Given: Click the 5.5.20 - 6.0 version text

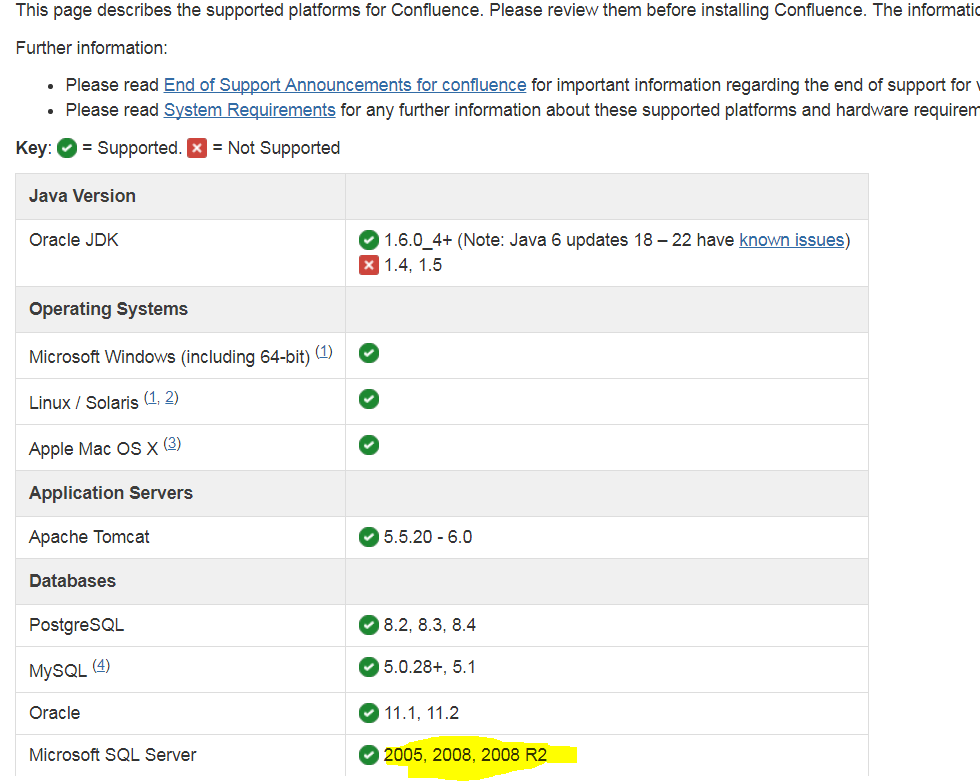Looking at the screenshot, I should tap(428, 537).
